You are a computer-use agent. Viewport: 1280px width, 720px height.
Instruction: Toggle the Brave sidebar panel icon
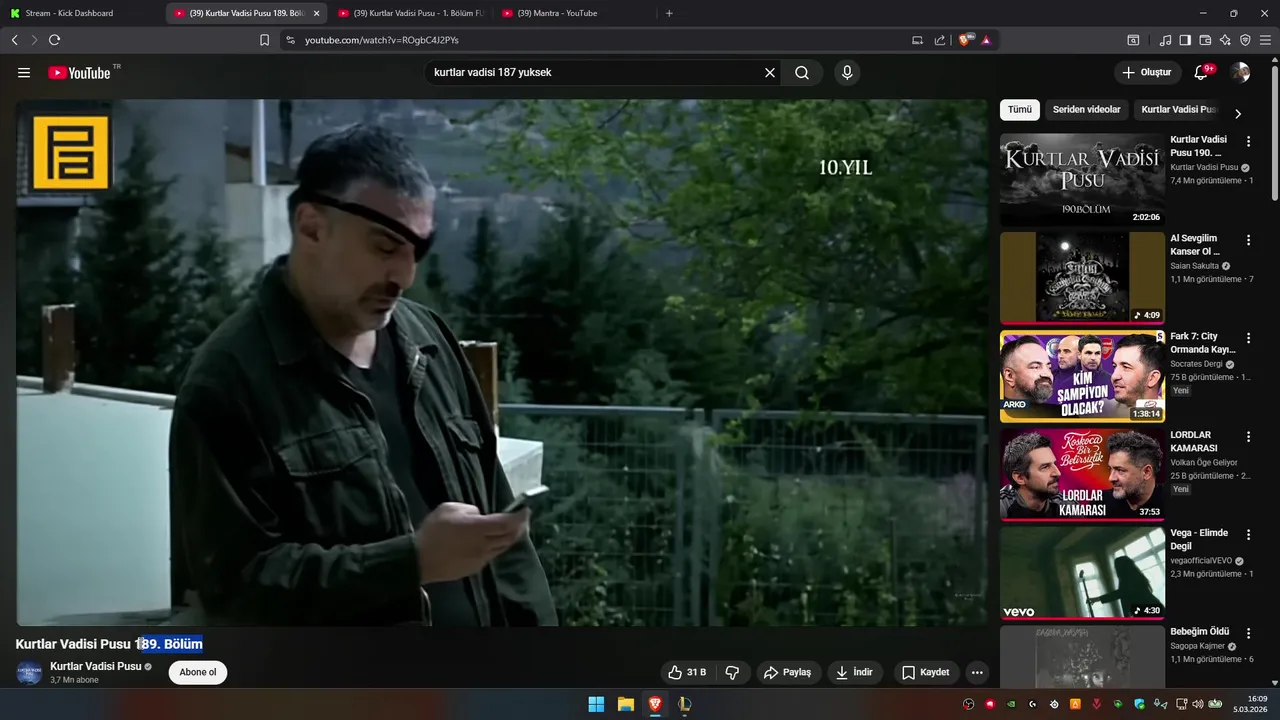coord(1185,40)
